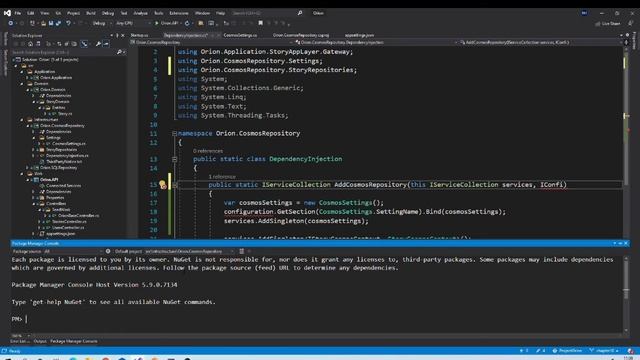The image size is (640, 360).
Task: Click the Save toolbar icon
Action: point(51,23)
